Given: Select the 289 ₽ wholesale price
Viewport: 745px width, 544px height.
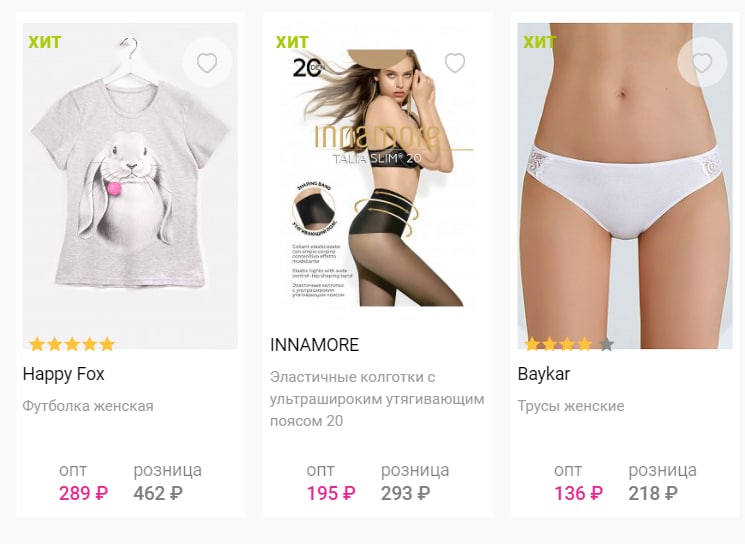Looking at the screenshot, I should [84, 494].
